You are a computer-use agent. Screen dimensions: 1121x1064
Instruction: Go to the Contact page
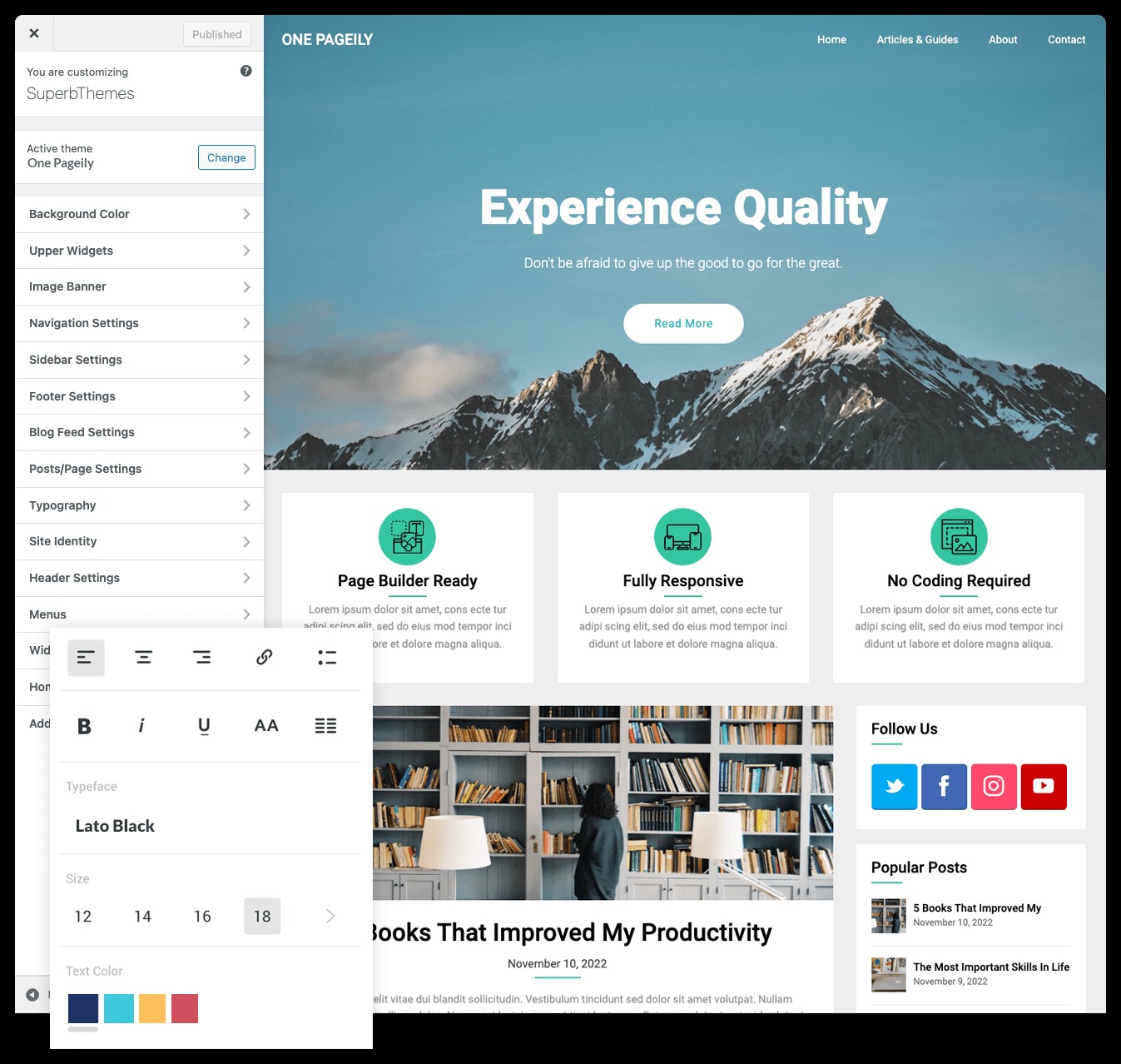(x=1066, y=39)
